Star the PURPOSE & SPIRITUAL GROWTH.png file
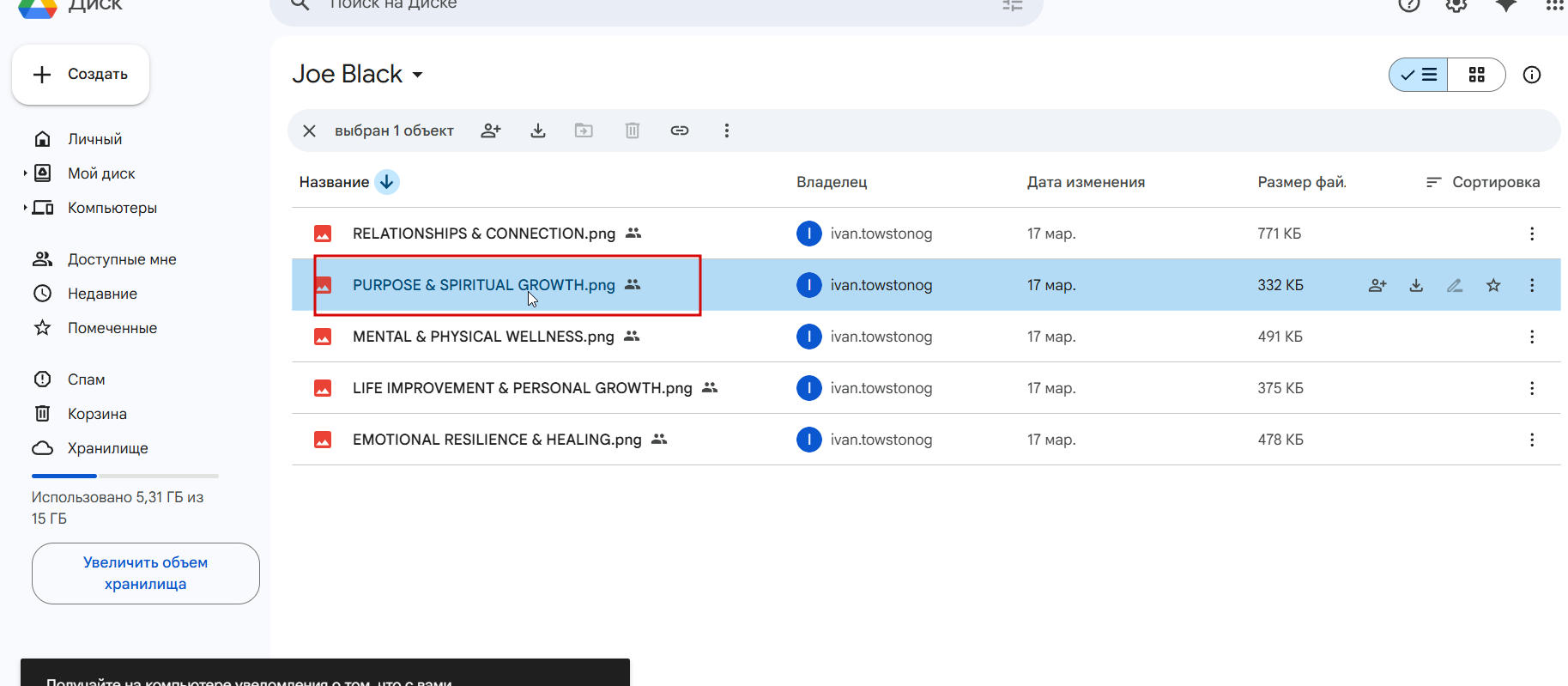Viewport: 1568px width, 686px height. [x=1493, y=285]
